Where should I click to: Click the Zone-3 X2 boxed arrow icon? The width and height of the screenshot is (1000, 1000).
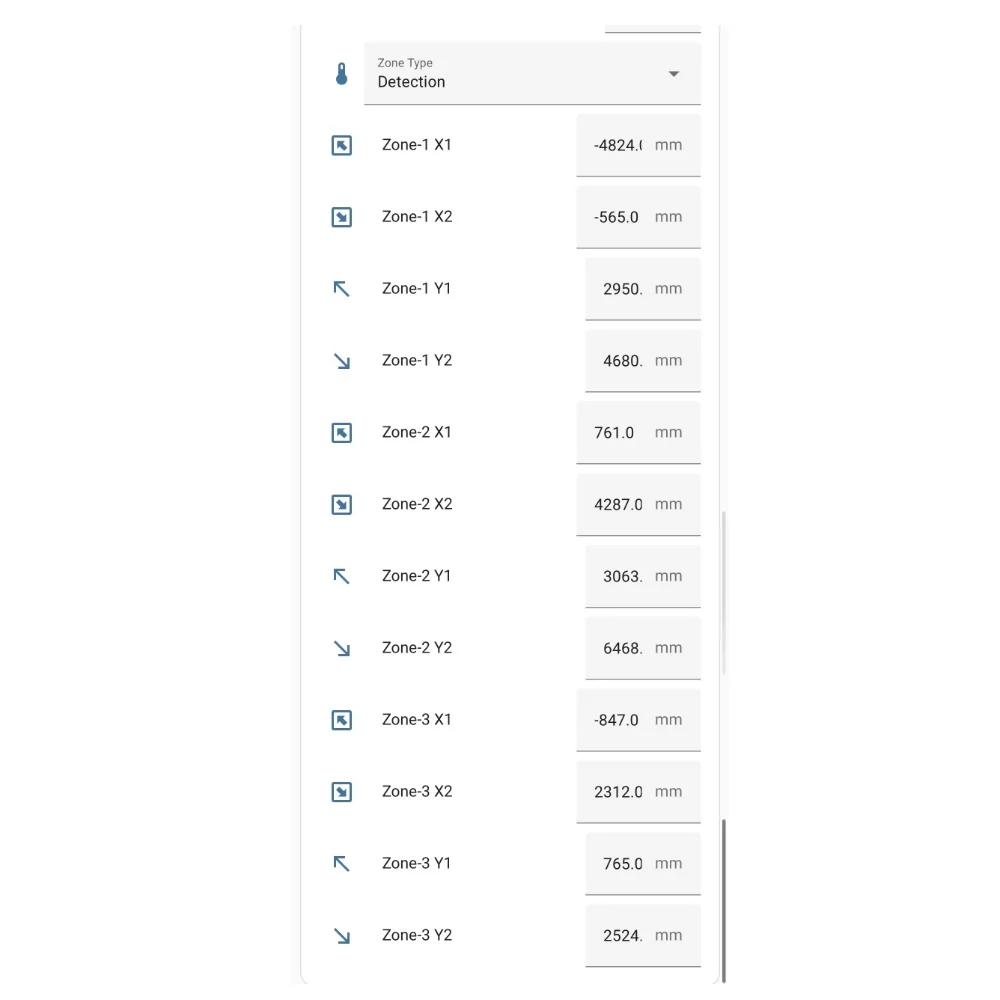[x=342, y=792]
